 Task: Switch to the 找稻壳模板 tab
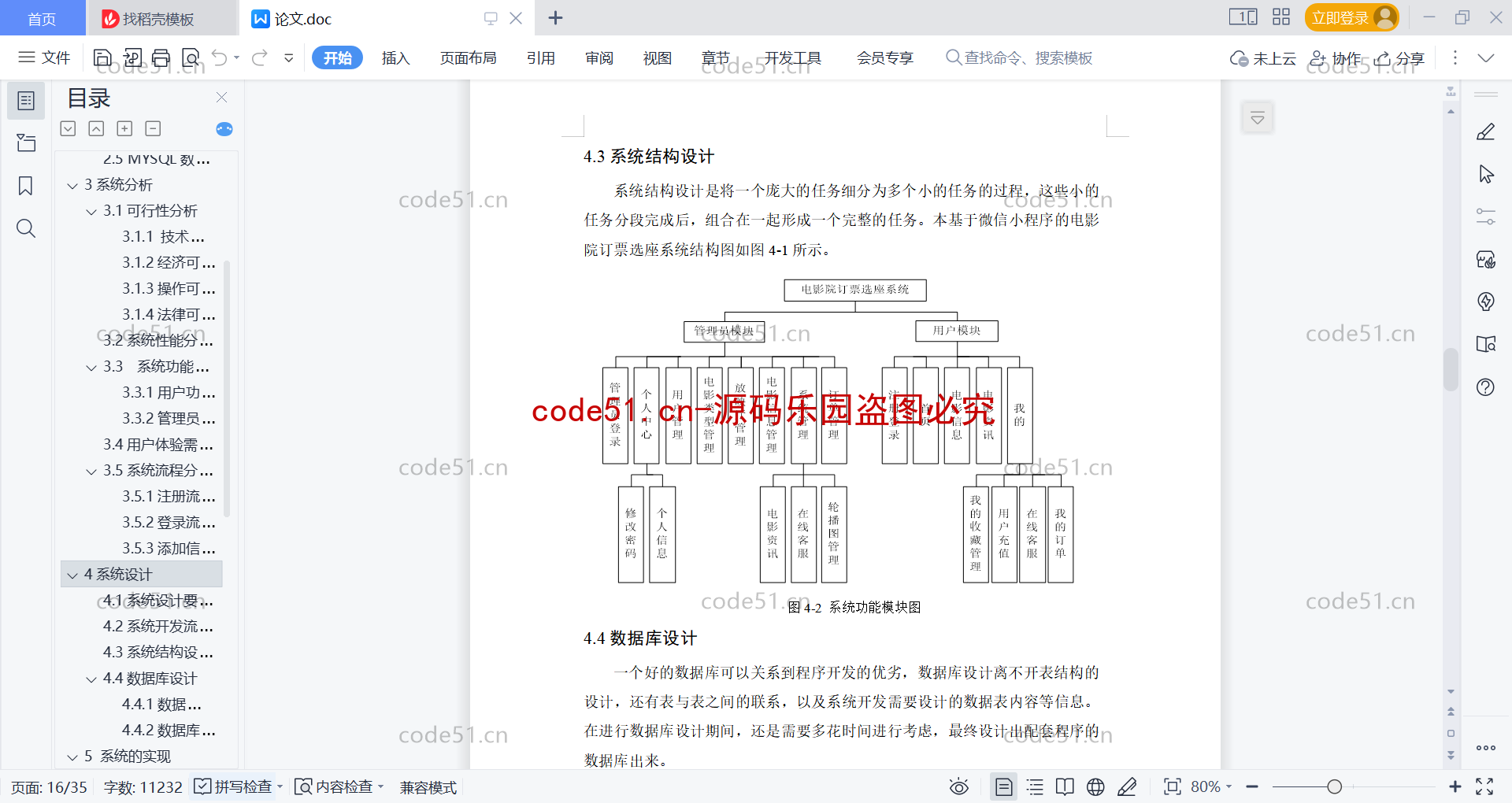coord(161,18)
